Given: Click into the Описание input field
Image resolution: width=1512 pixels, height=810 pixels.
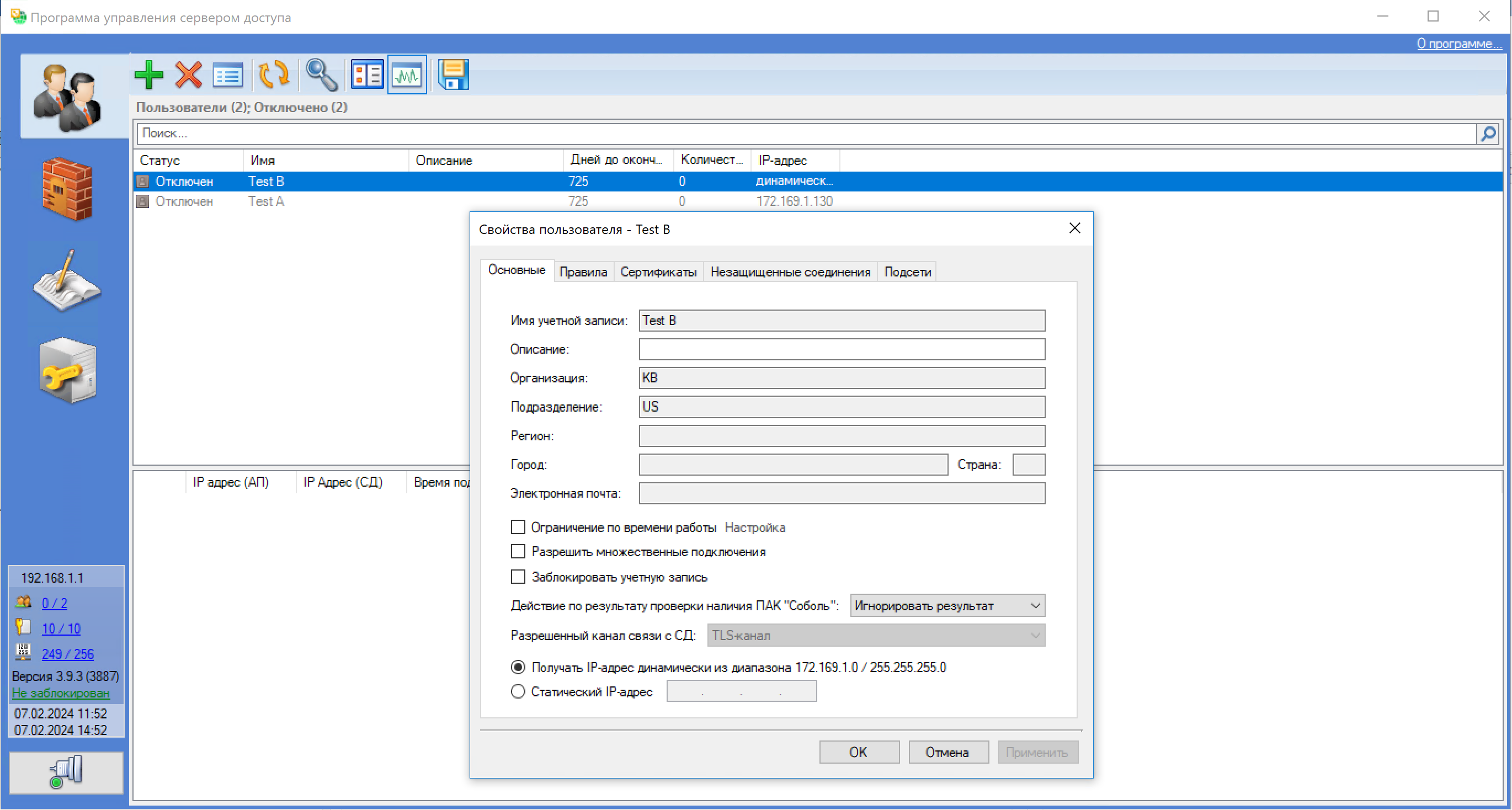Looking at the screenshot, I should click(x=841, y=350).
